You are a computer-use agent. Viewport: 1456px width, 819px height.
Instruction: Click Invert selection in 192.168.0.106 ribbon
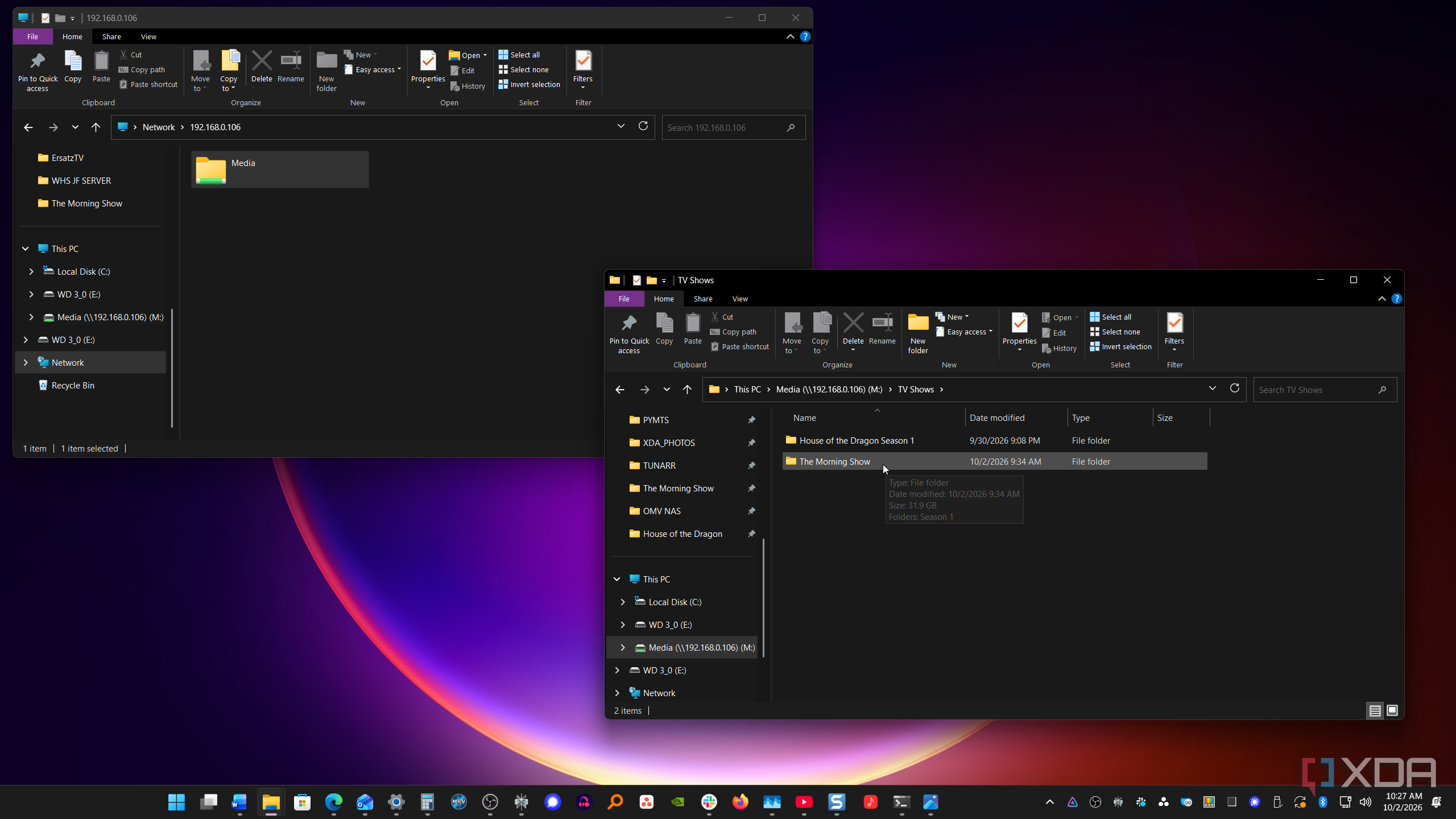530,84
